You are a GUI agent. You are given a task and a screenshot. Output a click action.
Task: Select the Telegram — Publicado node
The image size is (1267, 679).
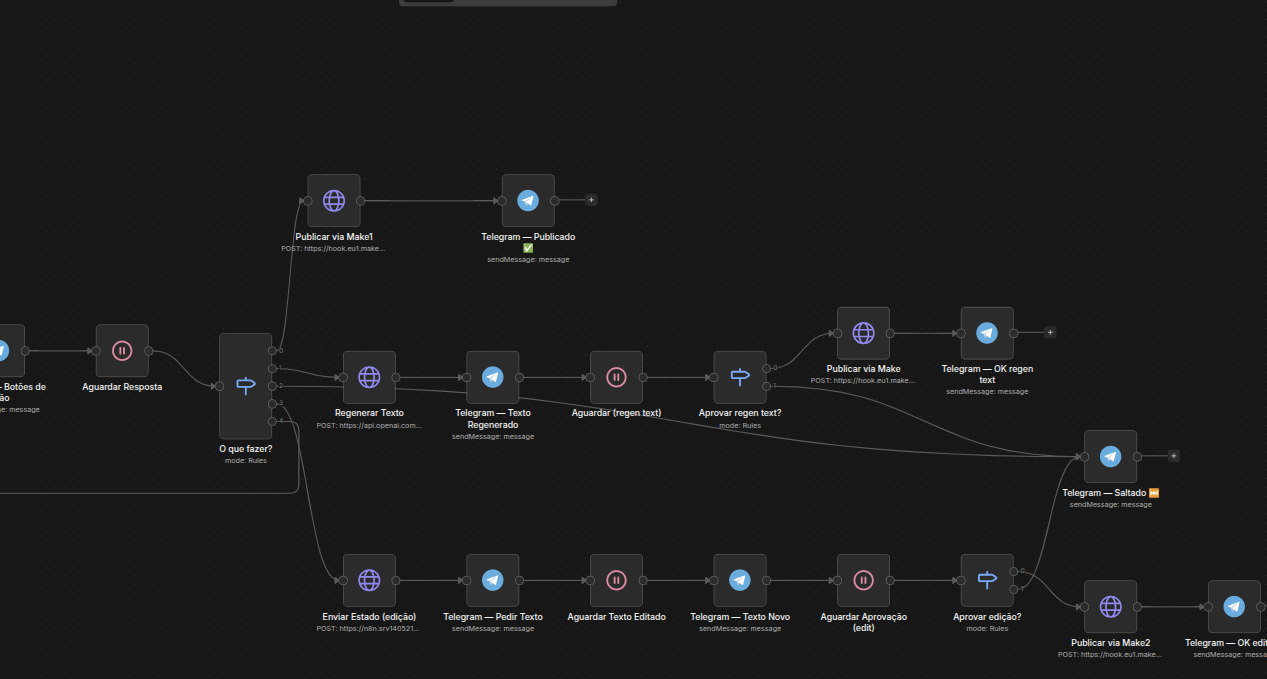click(528, 201)
